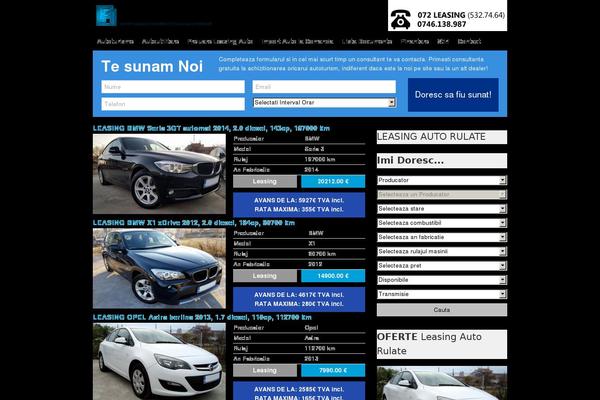Click the 7990.00 € price box
Viewport: 600px width, 400px height.
(333, 371)
